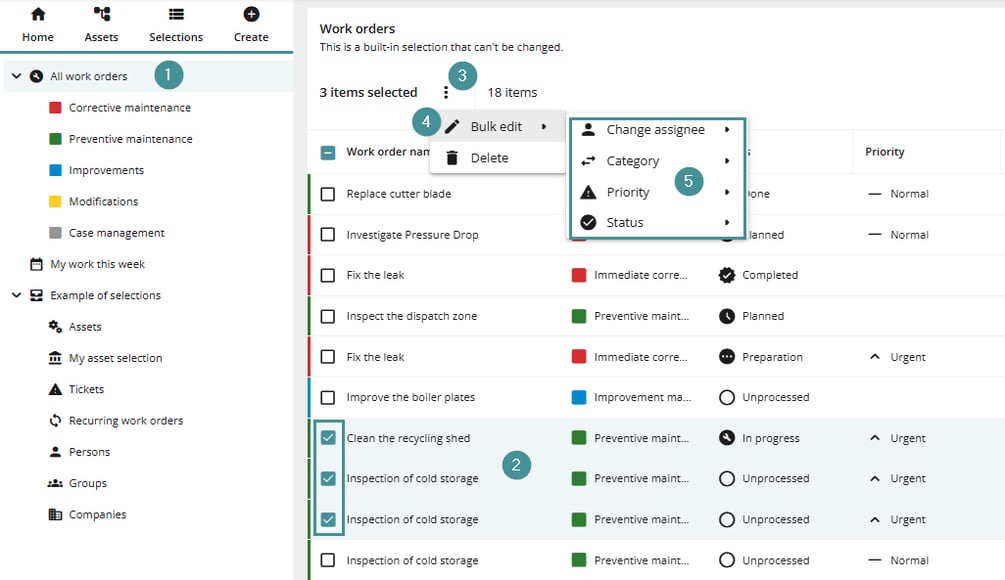1005x580 pixels.
Task: Choose Category in bulk edit submenu
Action: 657,161
